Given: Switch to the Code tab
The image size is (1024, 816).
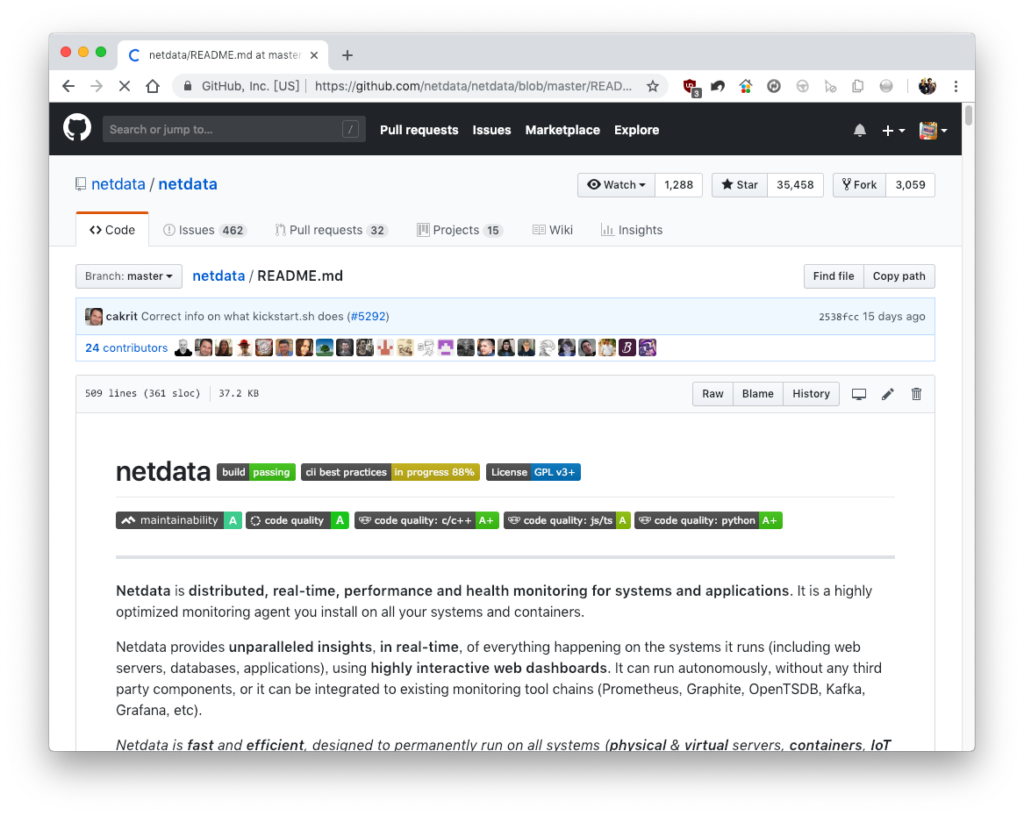Looking at the screenshot, I should pyautogui.click(x=112, y=230).
